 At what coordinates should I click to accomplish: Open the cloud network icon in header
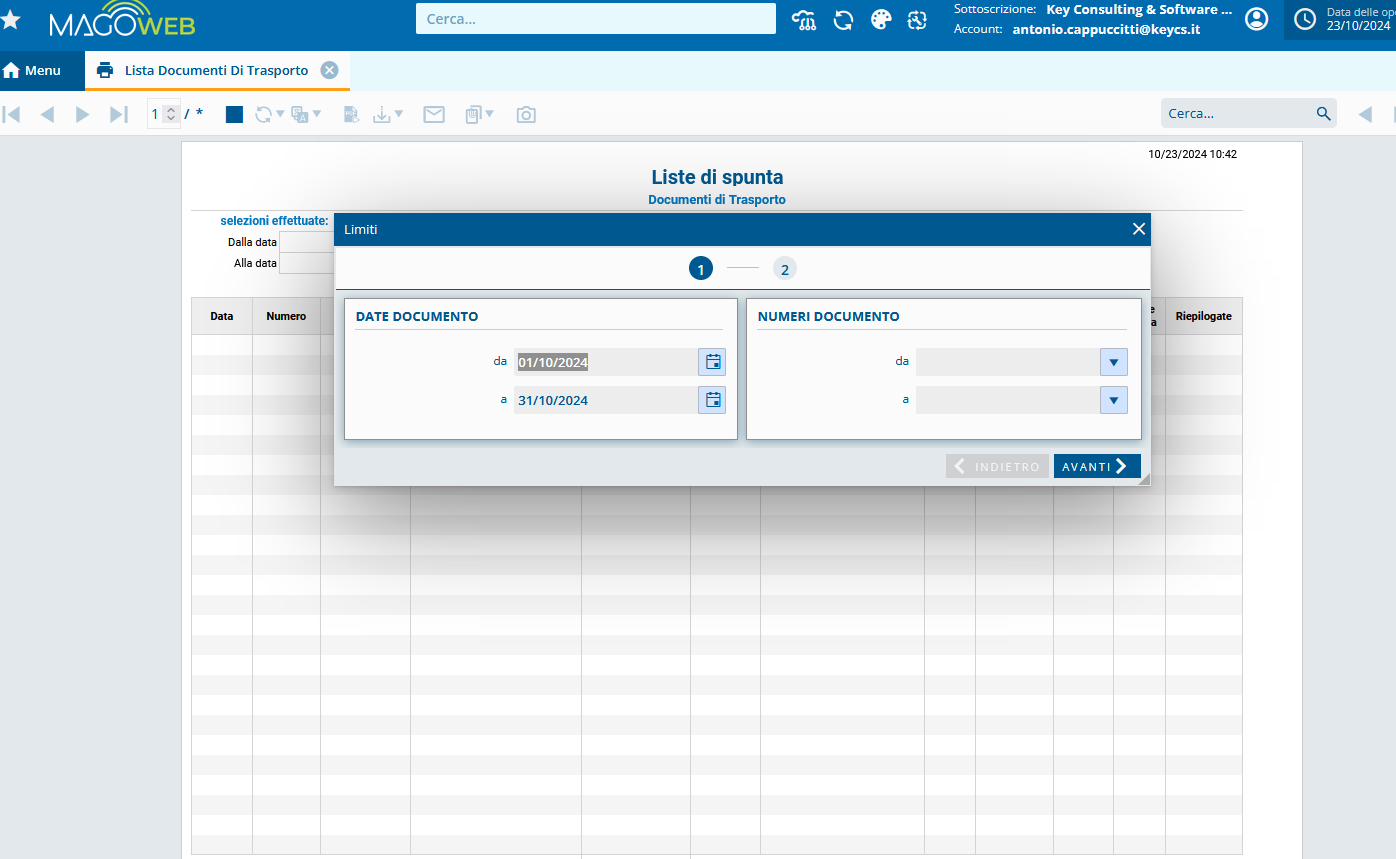pyautogui.click(x=804, y=20)
